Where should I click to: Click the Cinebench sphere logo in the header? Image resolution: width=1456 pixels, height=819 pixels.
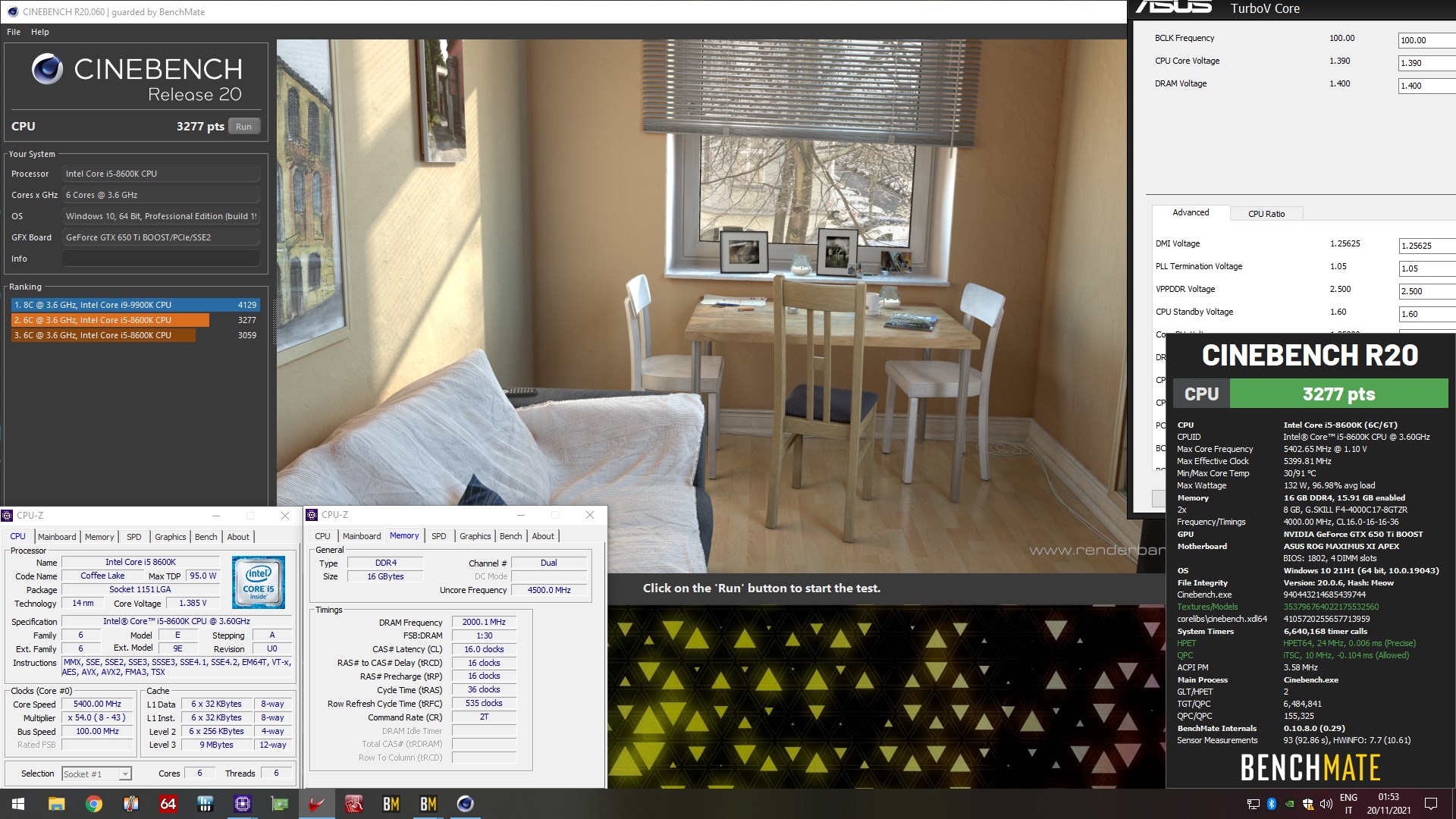point(47,69)
